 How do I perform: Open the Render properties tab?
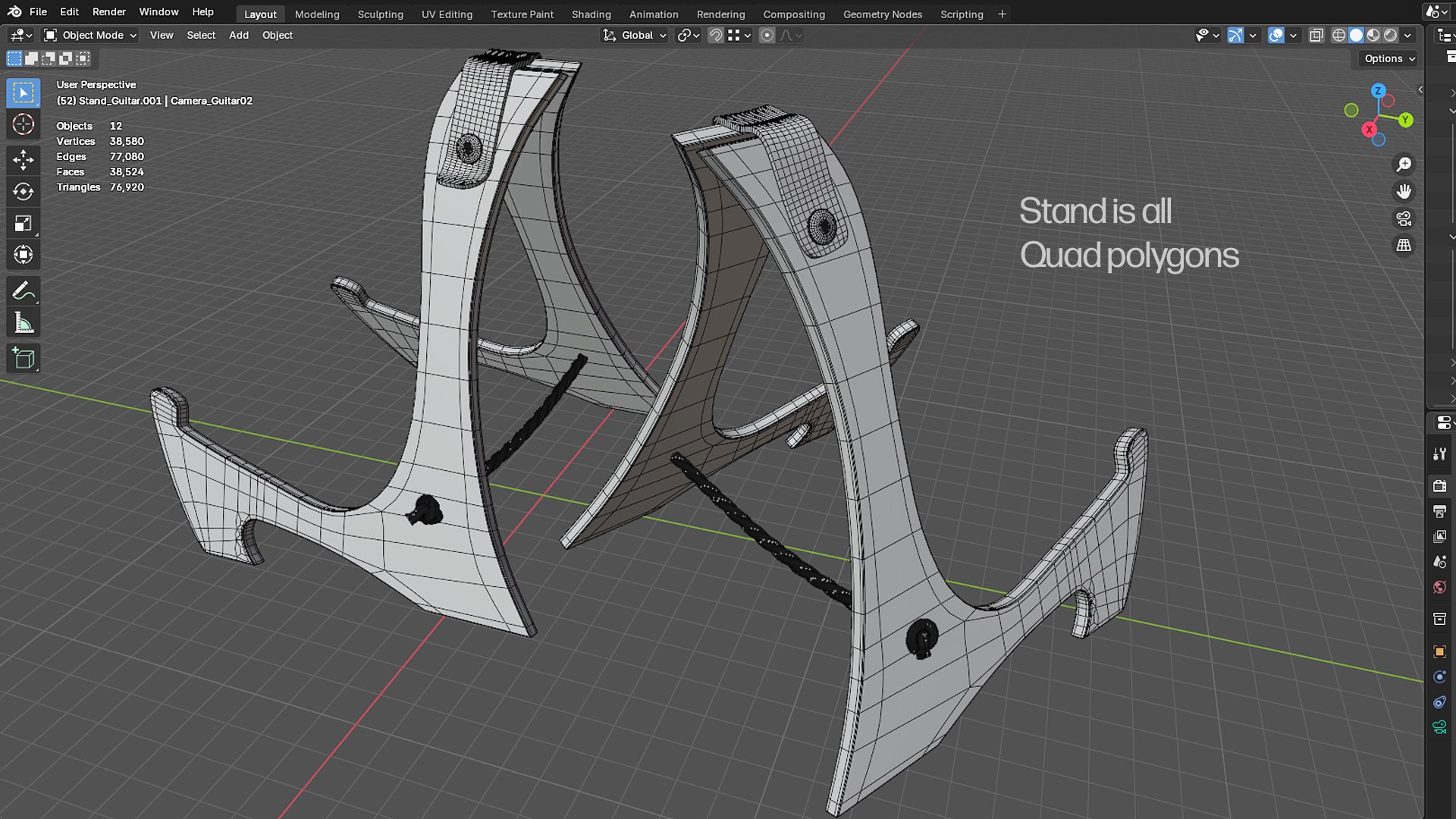(x=1439, y=486)
